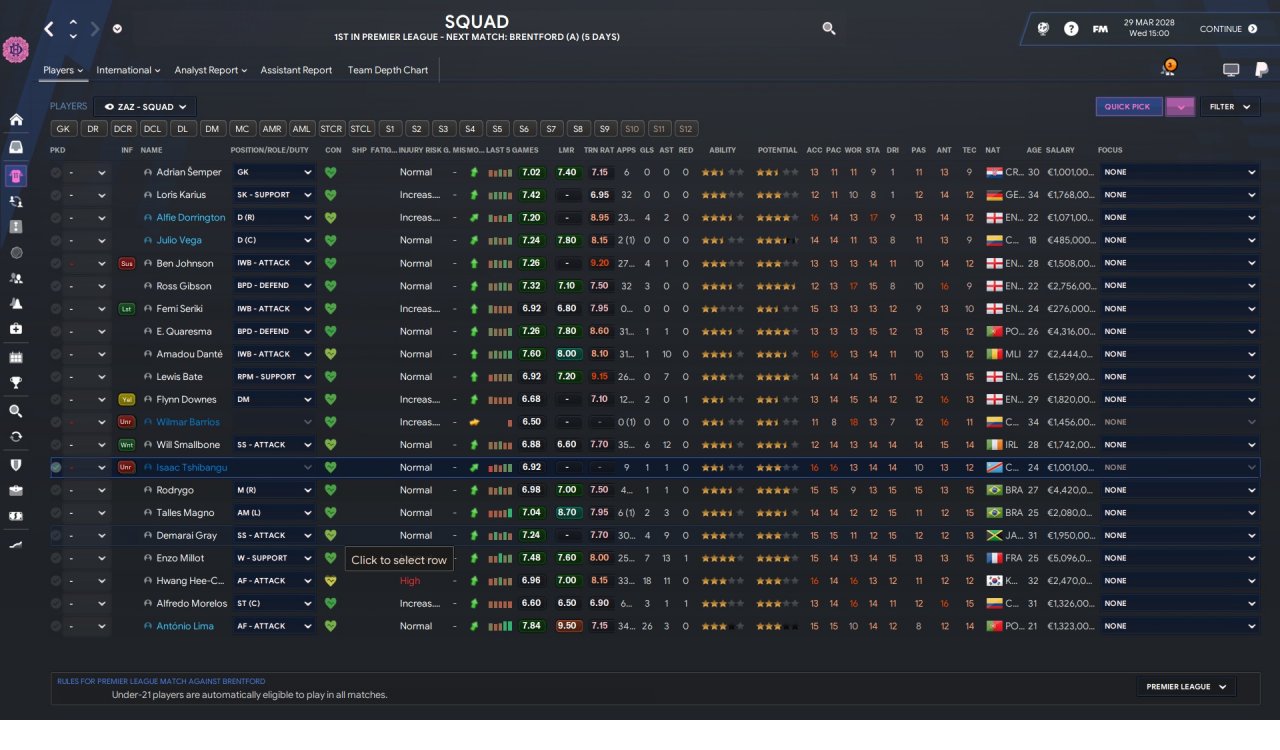Open the Analyst Report tab
The height and width of the screenshot is (750, 1280).
(x=211, y=70)
